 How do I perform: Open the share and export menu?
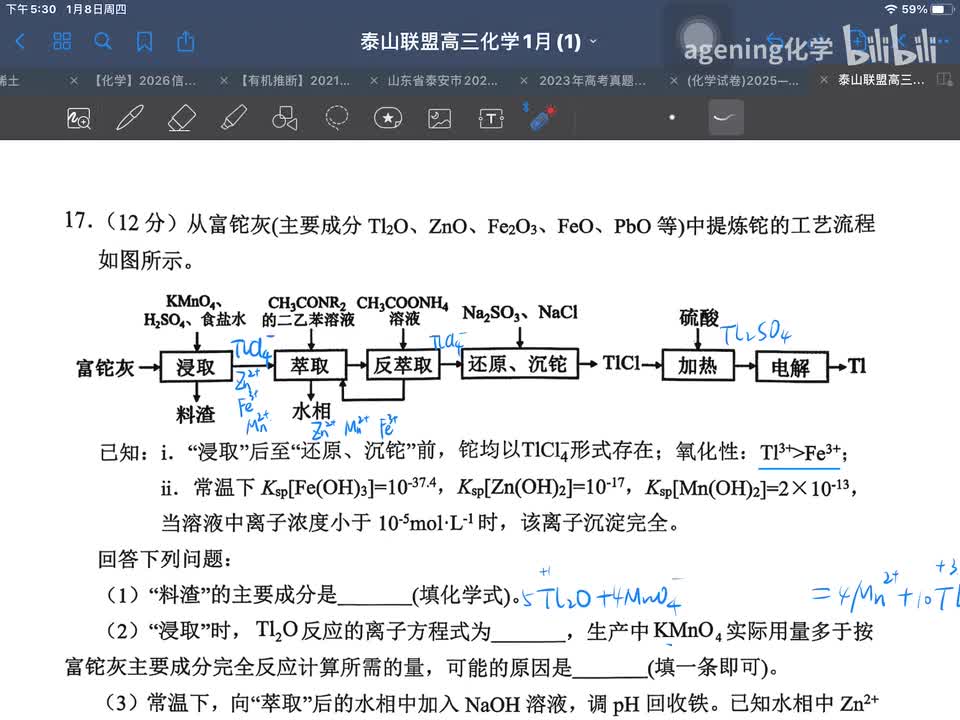(x=186, y=41)
